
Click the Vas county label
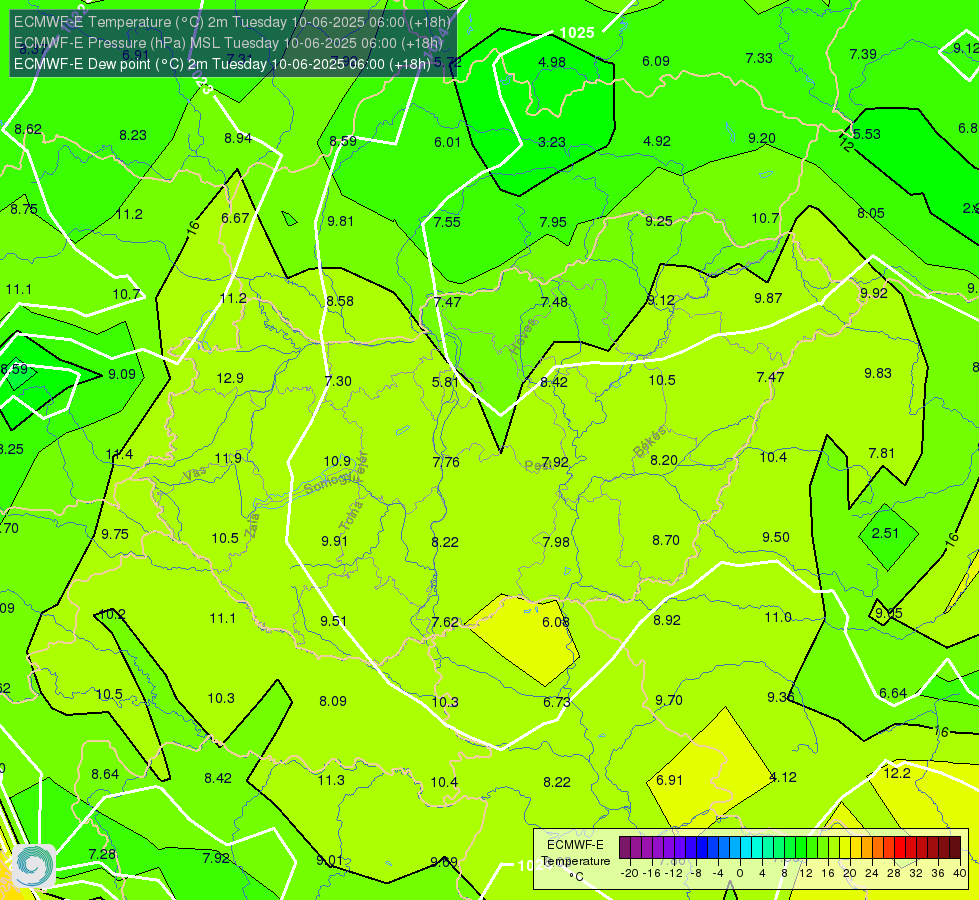(195, 475)
